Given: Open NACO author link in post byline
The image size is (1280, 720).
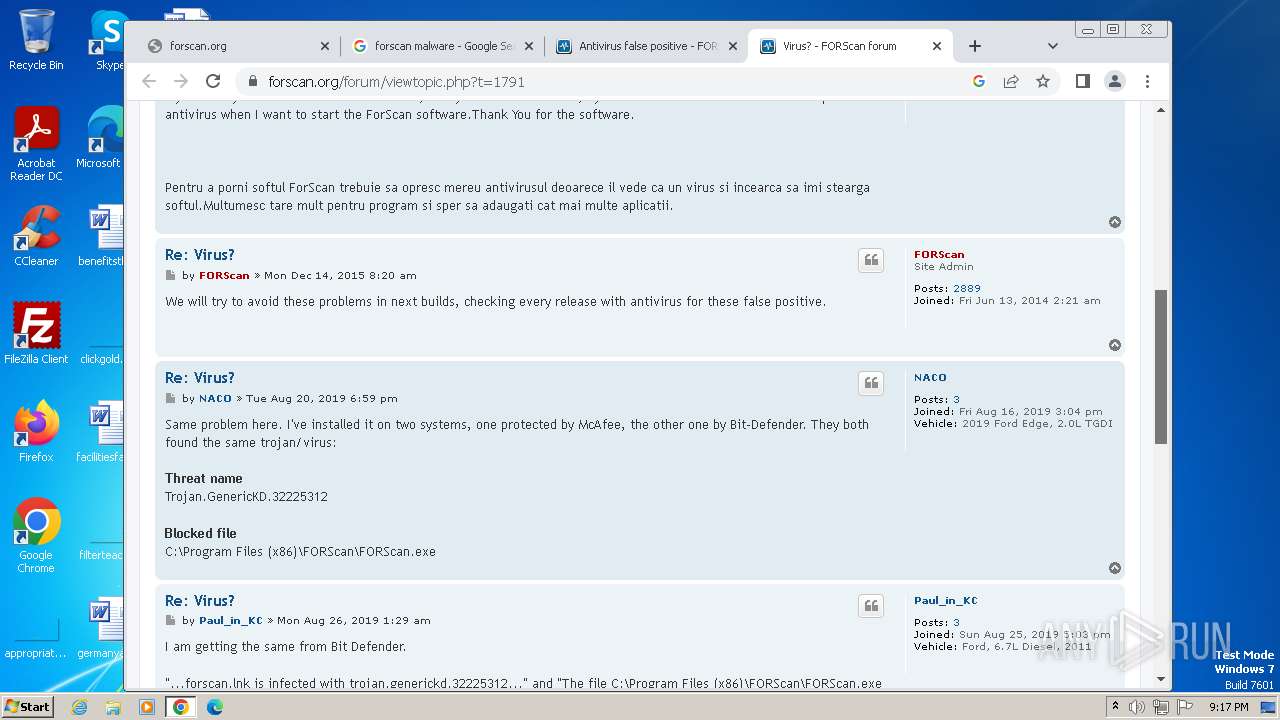Looking at the screenshot, I should pyautogui.click(x=215, y=399).
